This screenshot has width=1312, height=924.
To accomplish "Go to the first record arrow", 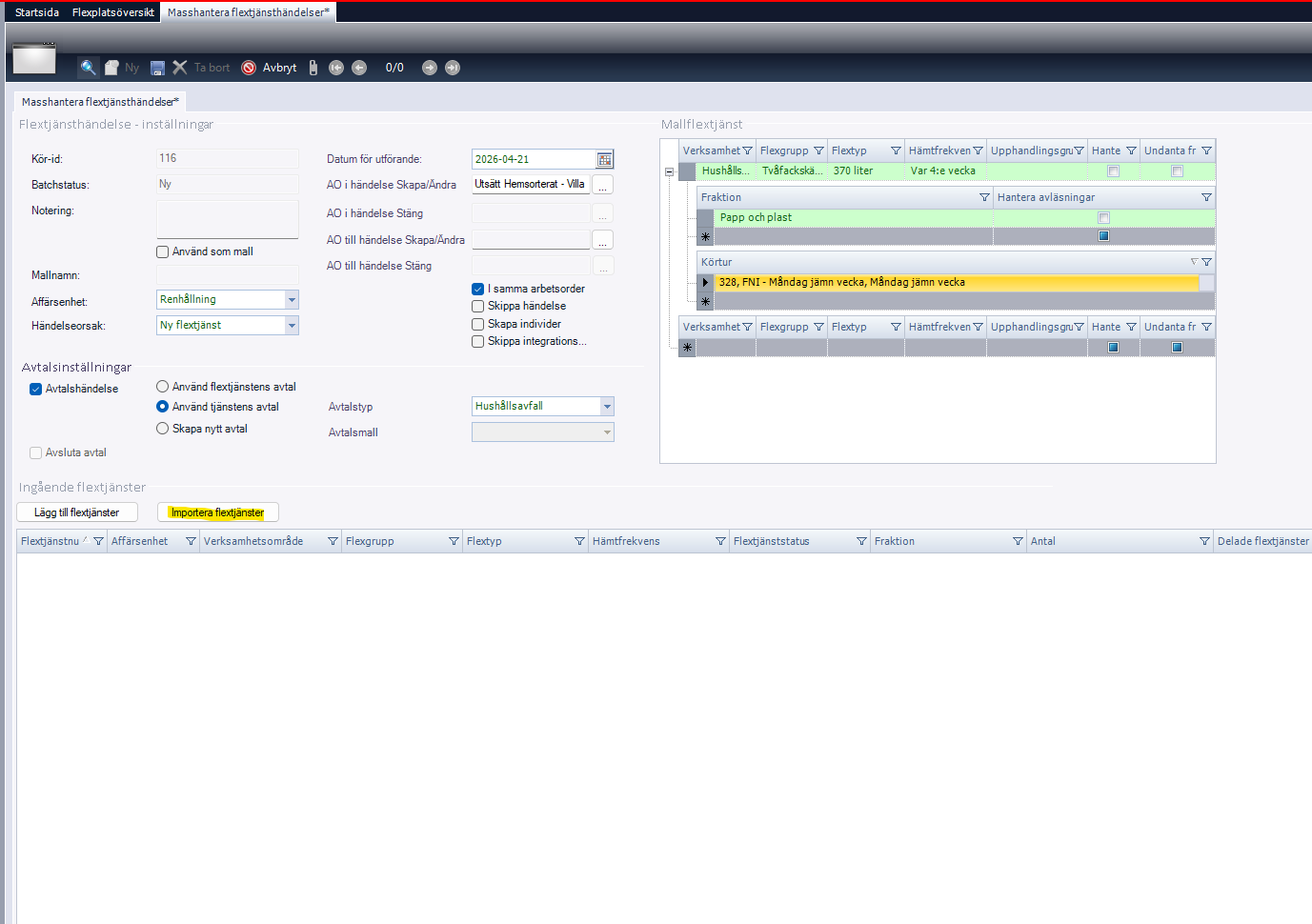I will pos(336,68).
